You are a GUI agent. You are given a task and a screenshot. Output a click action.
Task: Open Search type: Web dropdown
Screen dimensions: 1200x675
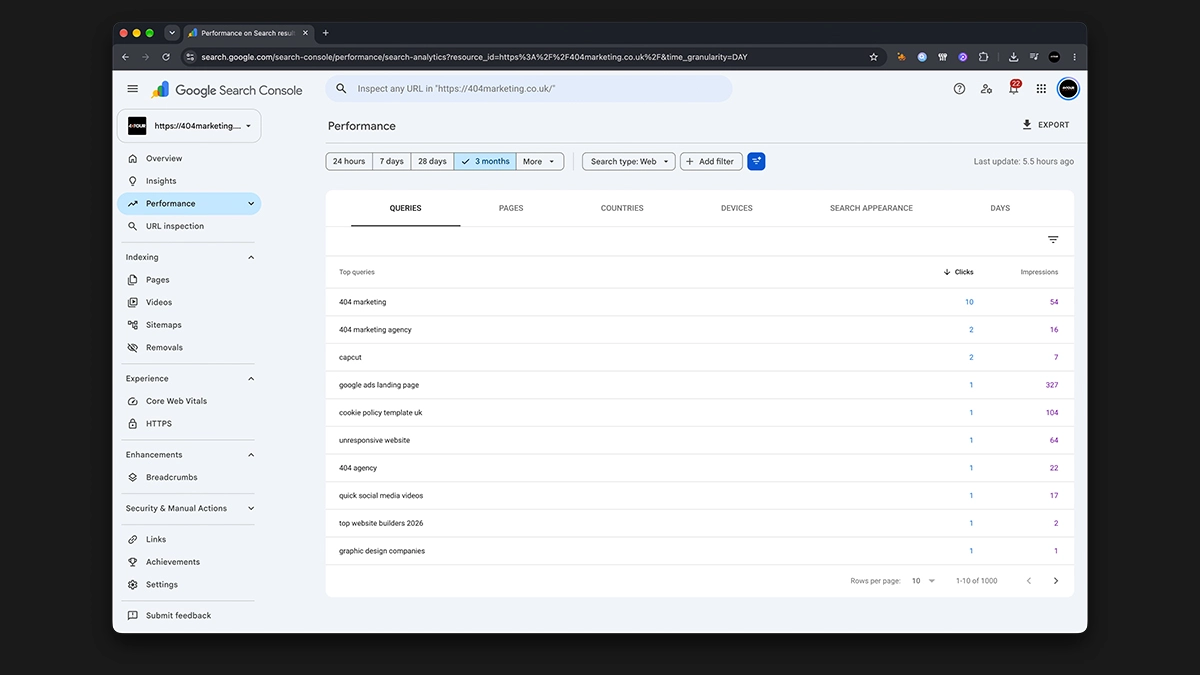coord(629,161)
